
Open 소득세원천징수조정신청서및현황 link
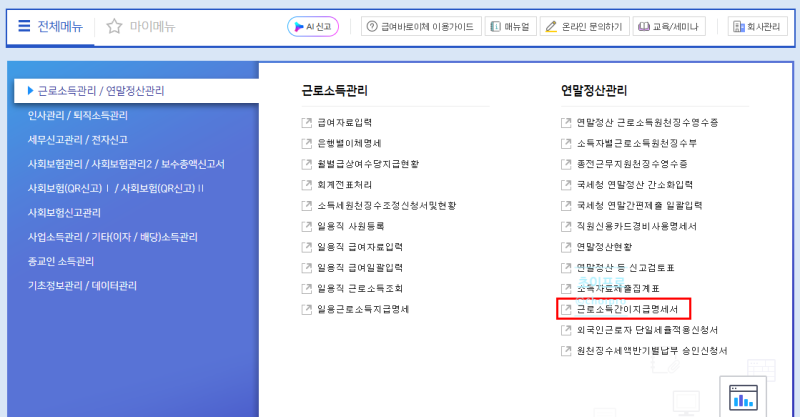pos(387,206)
